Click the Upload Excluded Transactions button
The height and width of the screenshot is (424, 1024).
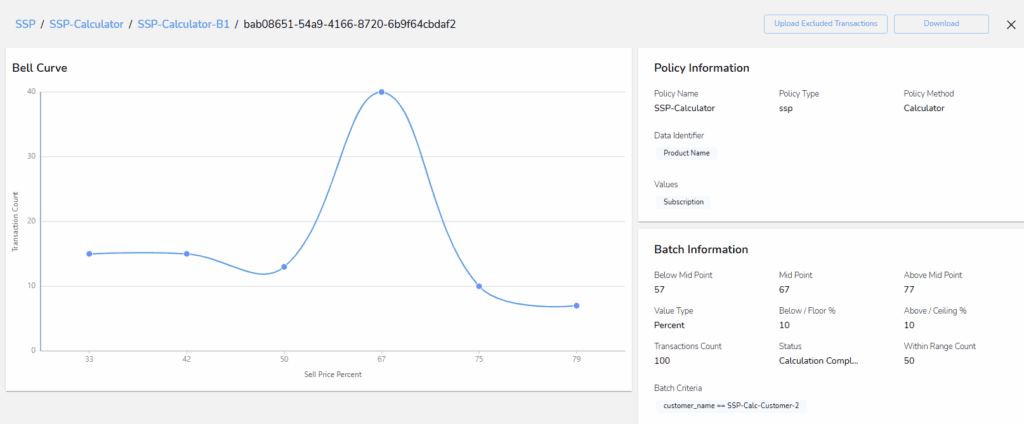click(825, 24)
